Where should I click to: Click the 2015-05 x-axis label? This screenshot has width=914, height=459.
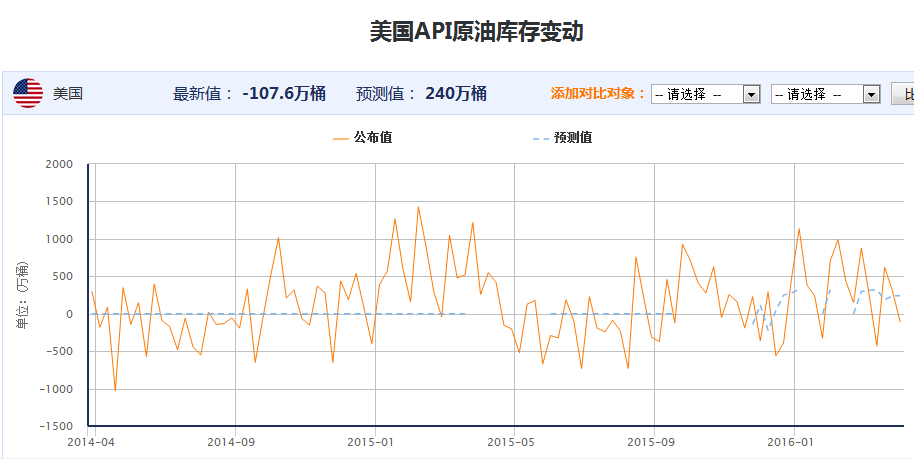click(x=511, y=442)
